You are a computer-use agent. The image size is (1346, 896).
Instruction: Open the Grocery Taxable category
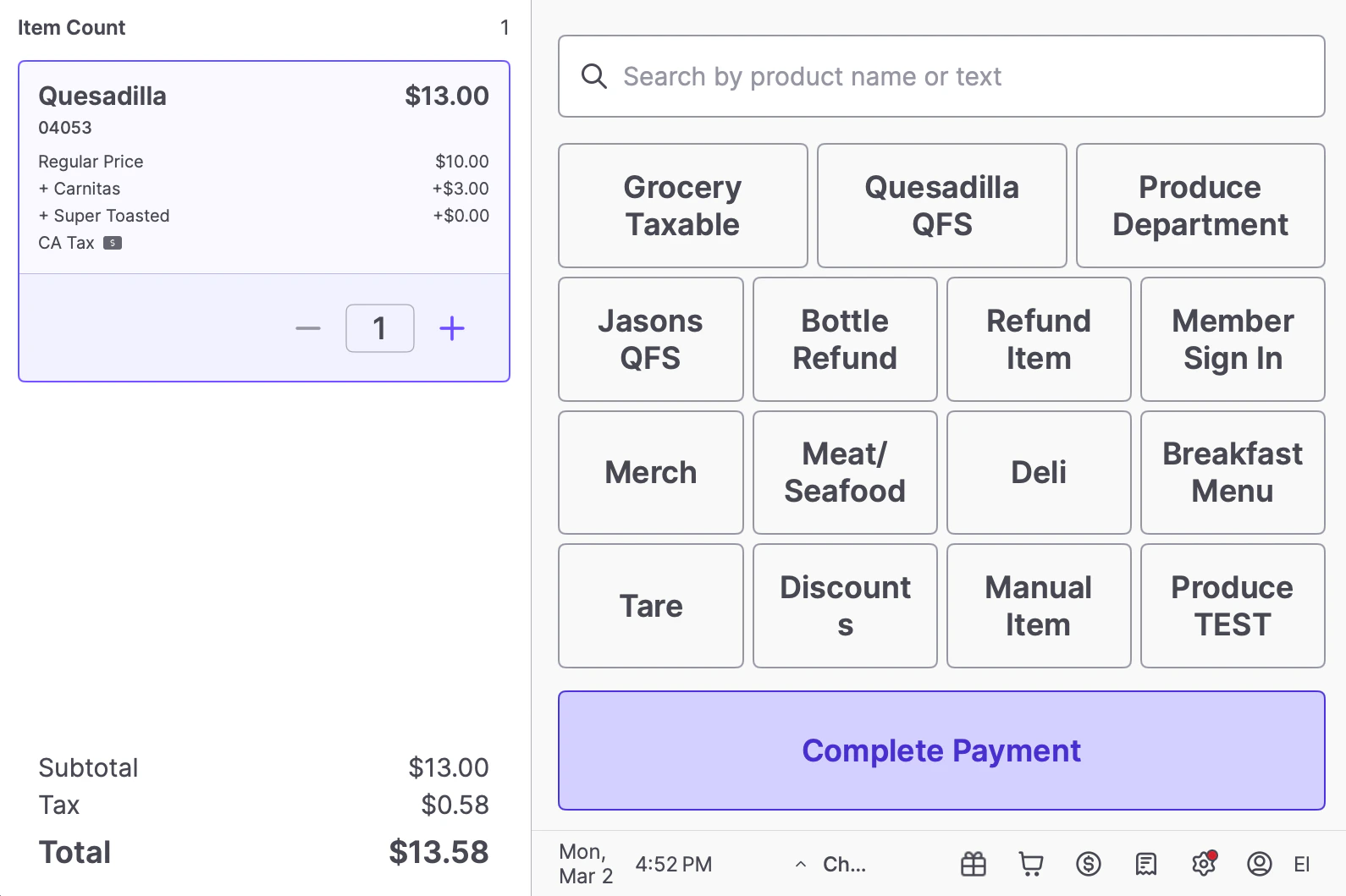pyautogui.click(x=682, y=206)
